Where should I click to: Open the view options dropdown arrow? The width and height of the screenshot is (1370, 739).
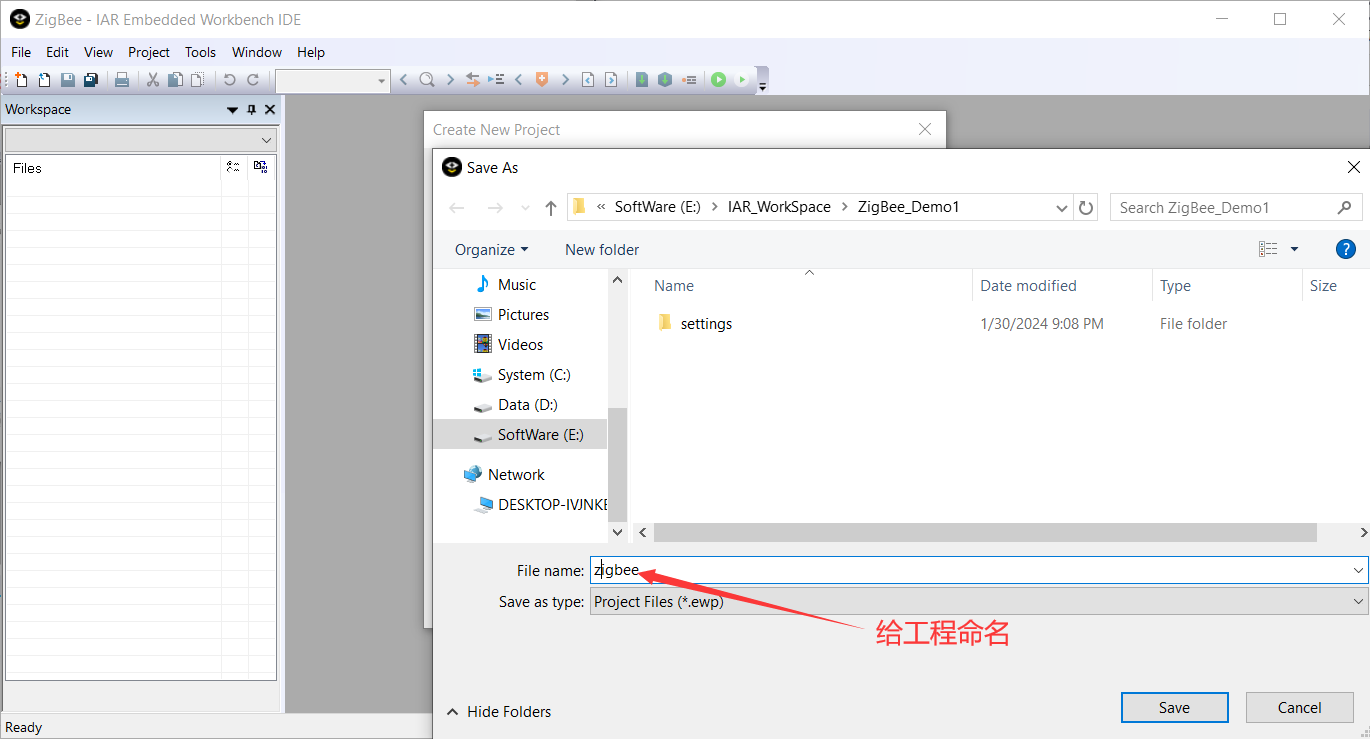click(1294, 249)
